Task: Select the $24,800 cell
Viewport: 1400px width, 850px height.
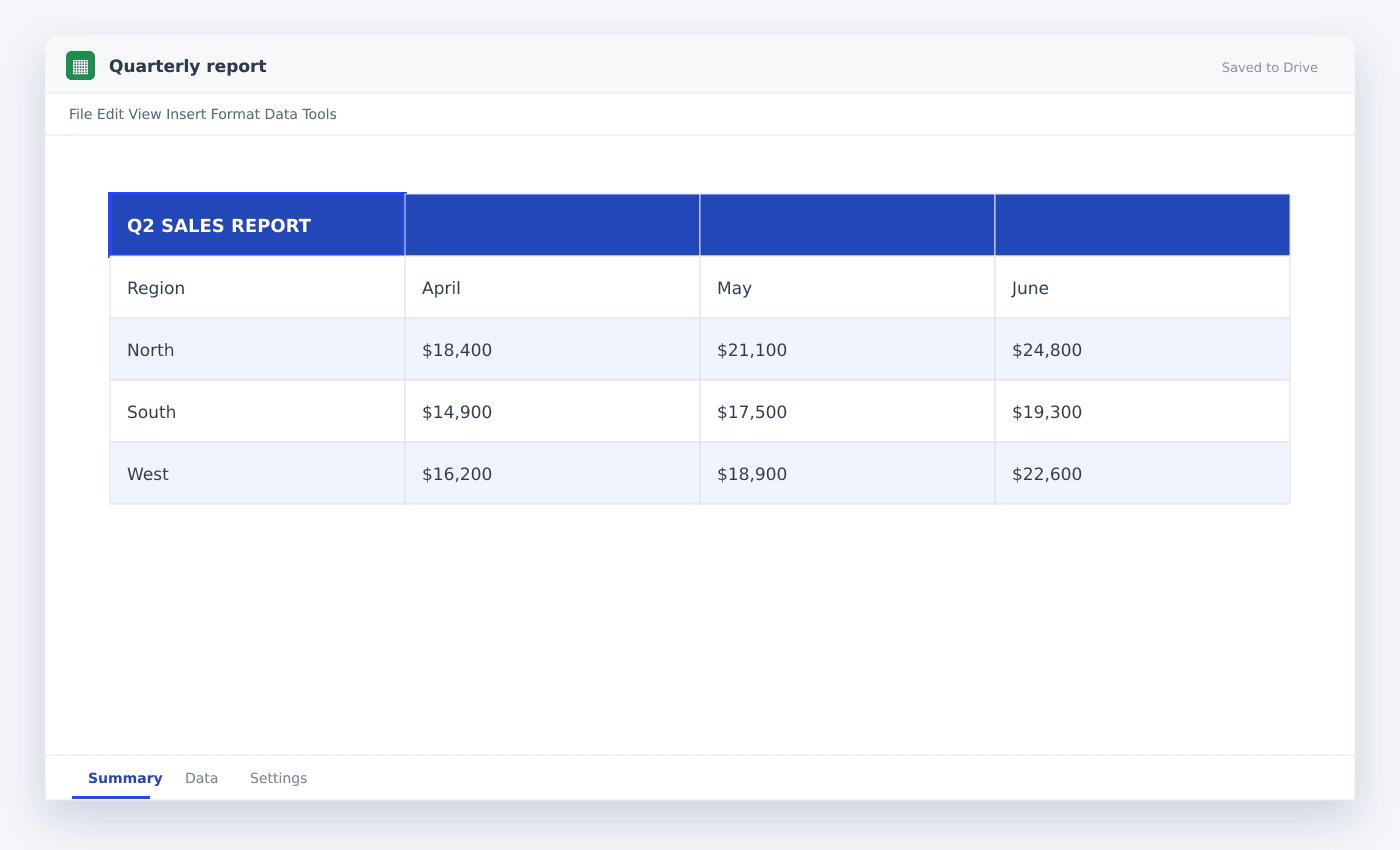Action: (1142, 350)
